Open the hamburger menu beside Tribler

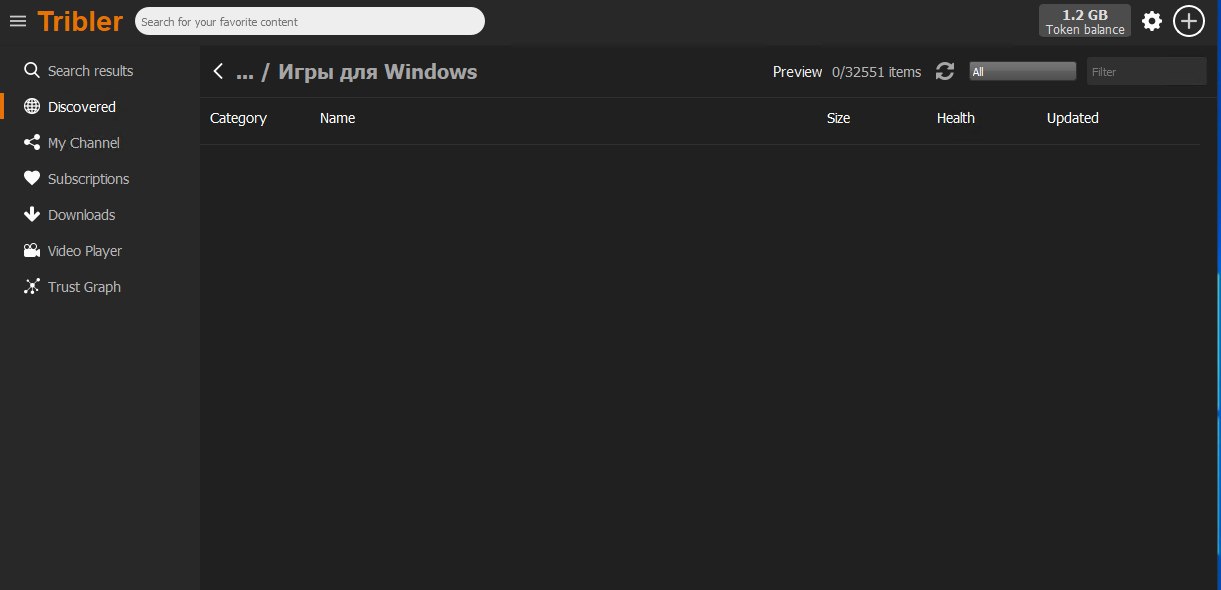(x=18, y=21)
